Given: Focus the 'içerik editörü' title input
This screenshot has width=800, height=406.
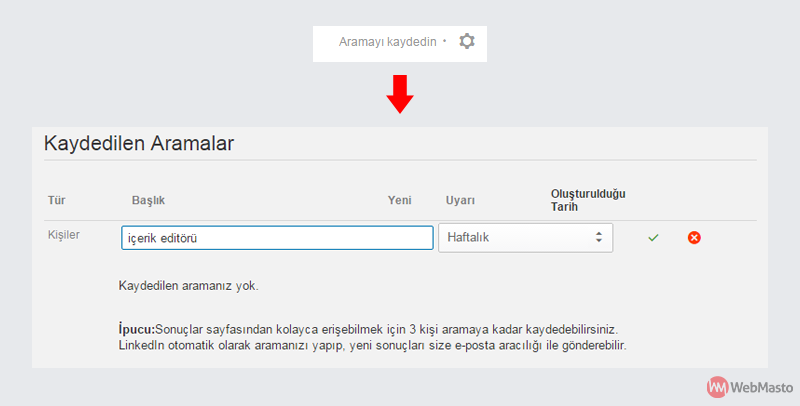Looking at the screenshot, I should click(x=277, y=238).
